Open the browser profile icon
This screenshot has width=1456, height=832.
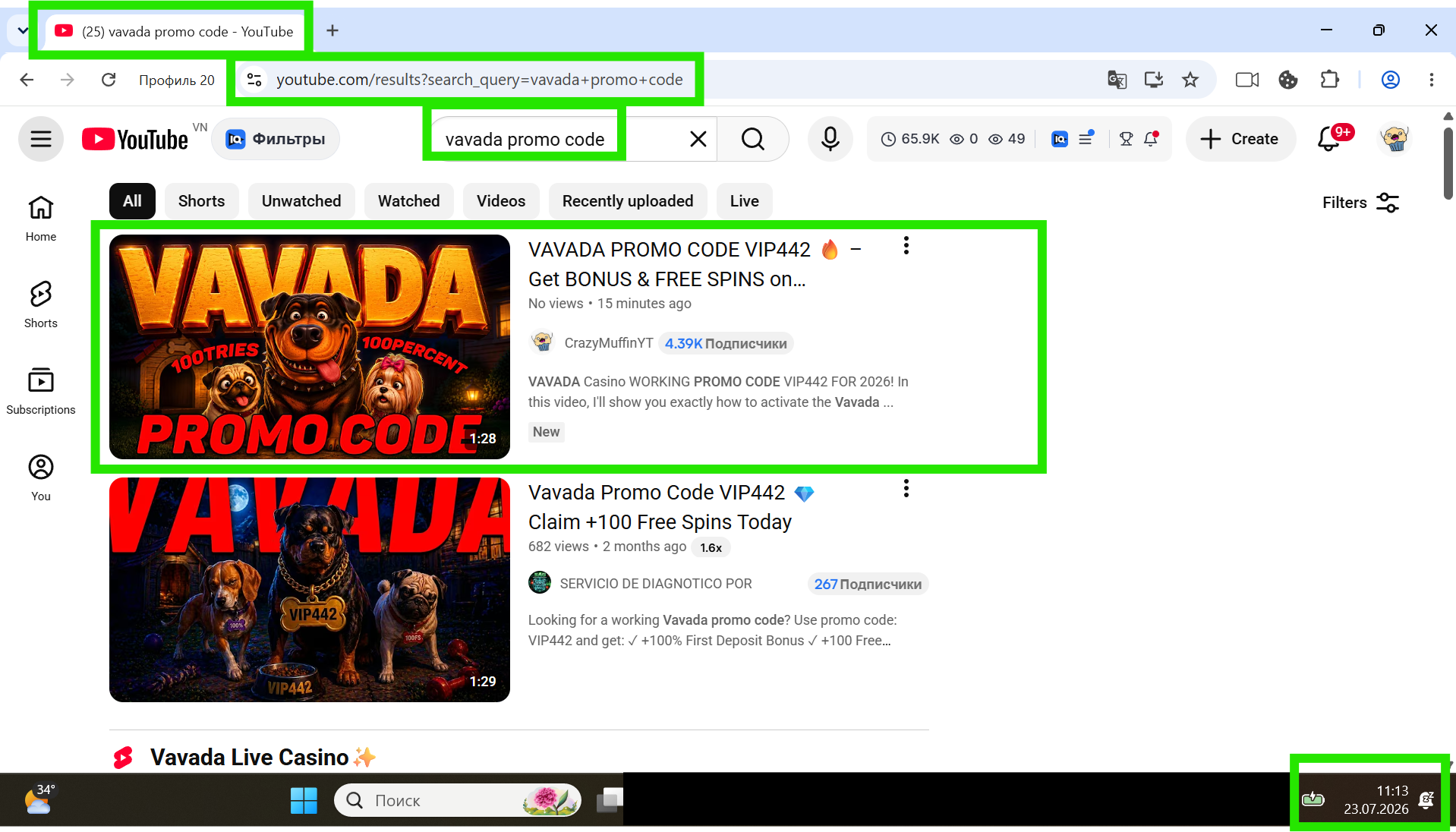1391,80
